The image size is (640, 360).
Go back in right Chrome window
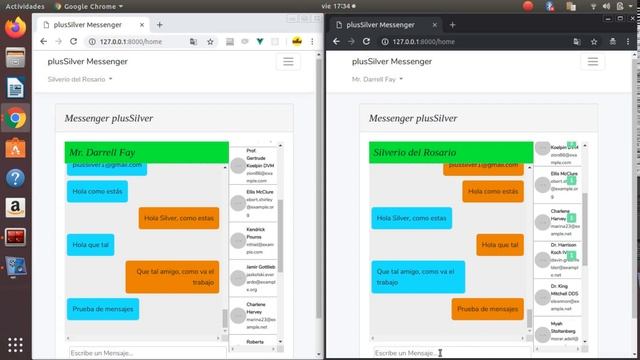point(336,42)
